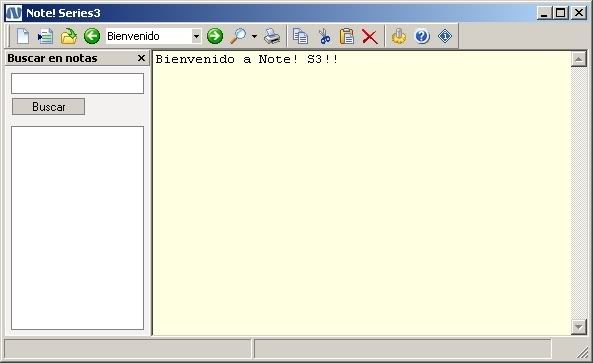Image resolution: width=593 pixels, height=363 pixels.
Task: Show about info diamond icon
Action: 445,36
